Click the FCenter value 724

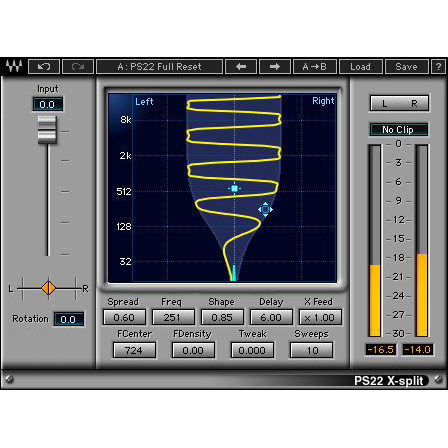(x=134, y=350)
